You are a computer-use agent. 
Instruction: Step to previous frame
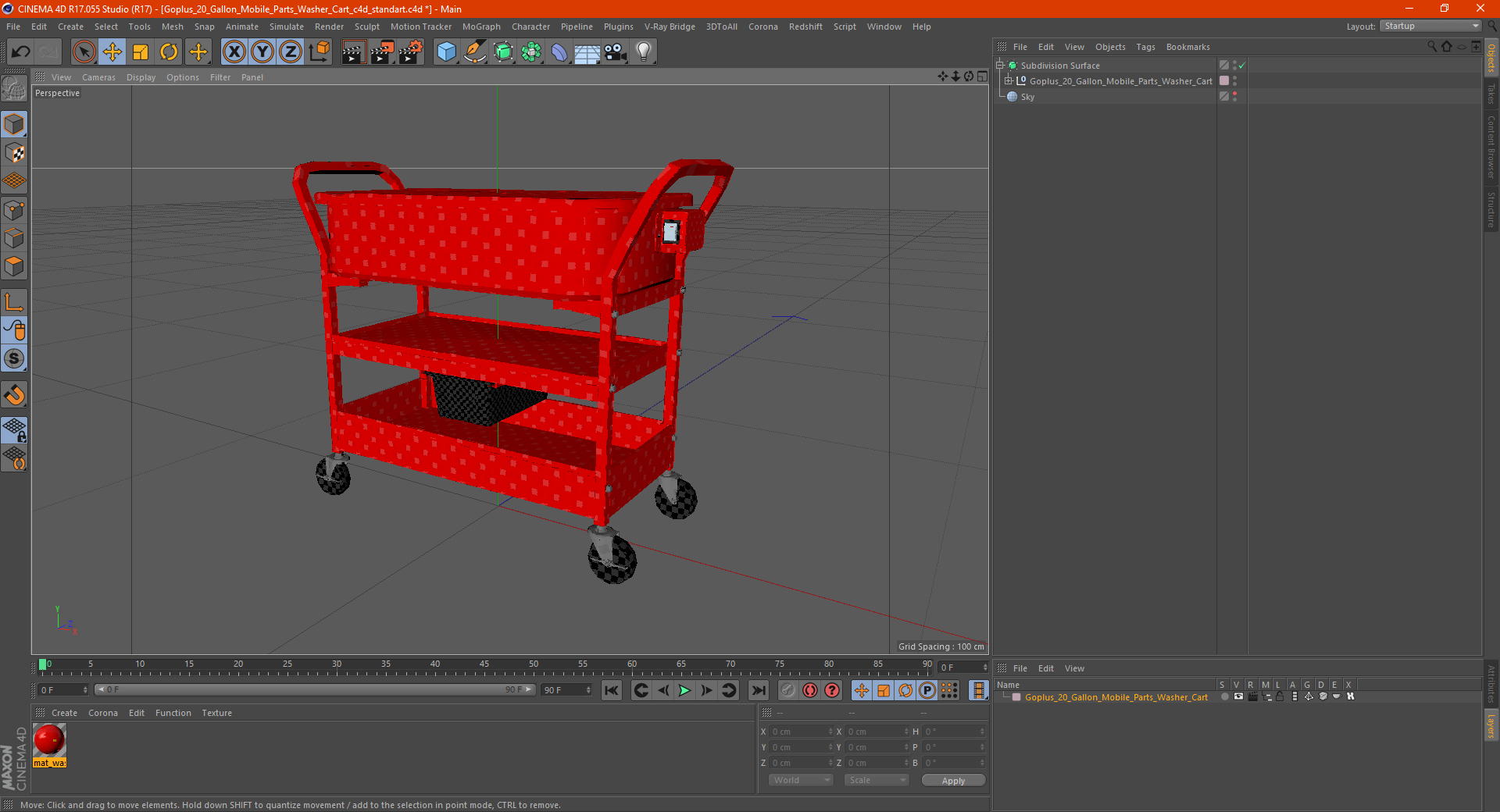663,690
